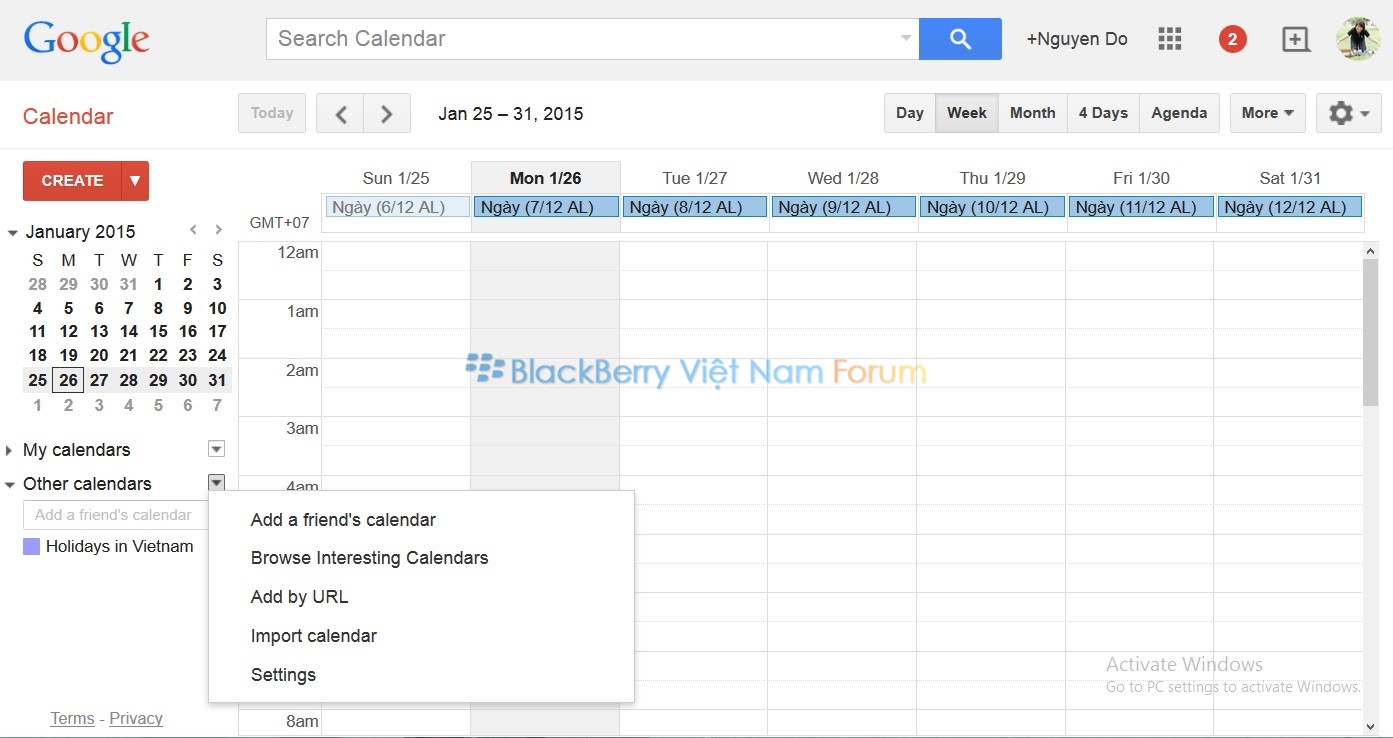Open the More dropdown
Viewport: 1393px width, 738px height.
[x=1267, y=113]
